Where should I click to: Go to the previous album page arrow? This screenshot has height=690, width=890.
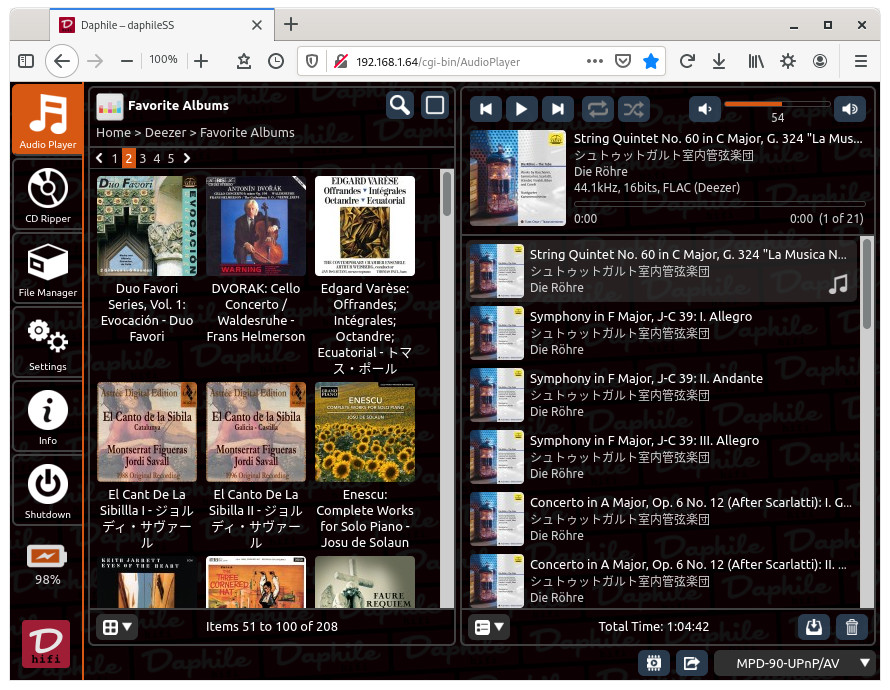(x=100, y=158)
